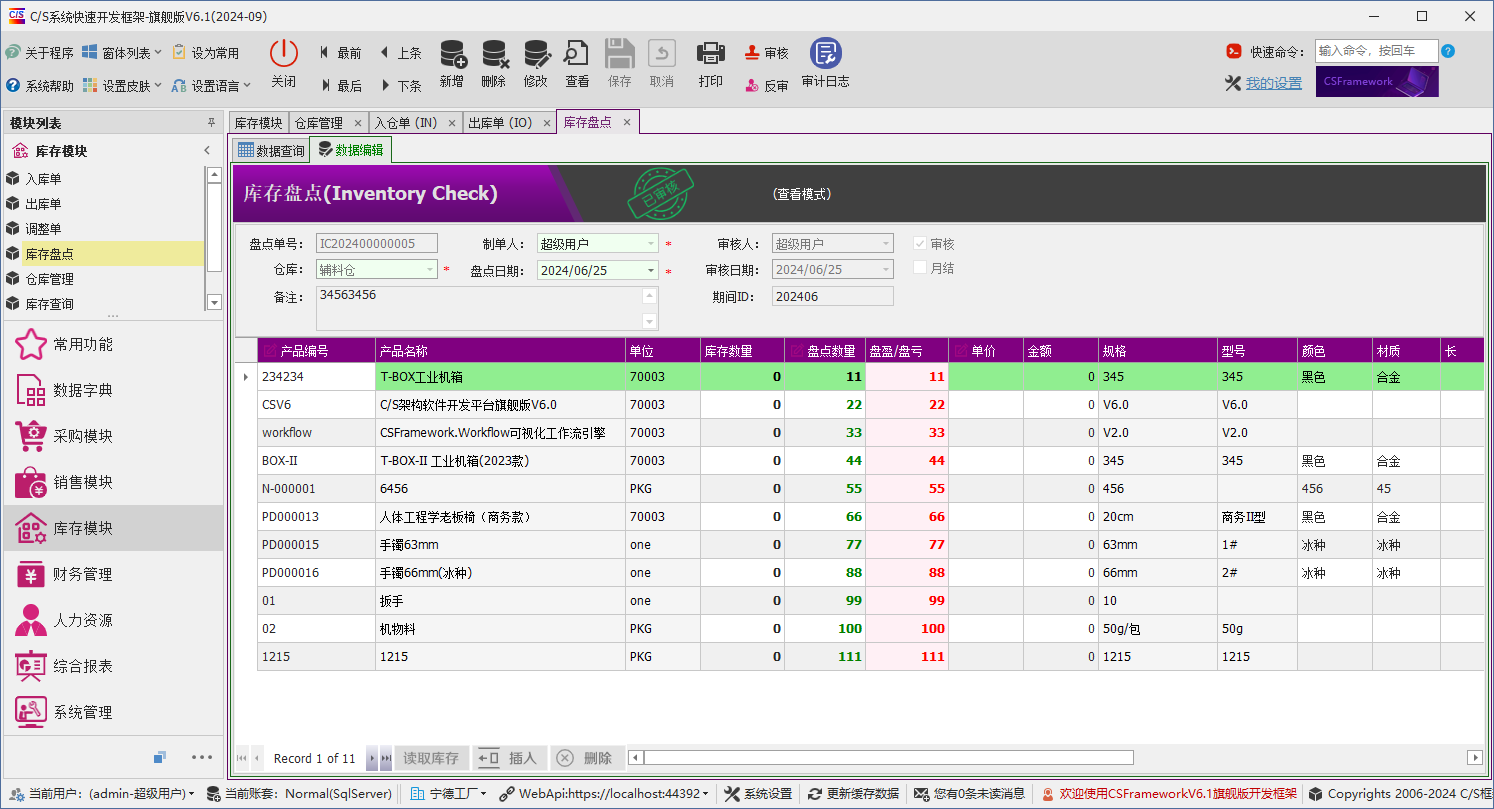Open the 窗体列表 window list dropdown

(122, 52)
